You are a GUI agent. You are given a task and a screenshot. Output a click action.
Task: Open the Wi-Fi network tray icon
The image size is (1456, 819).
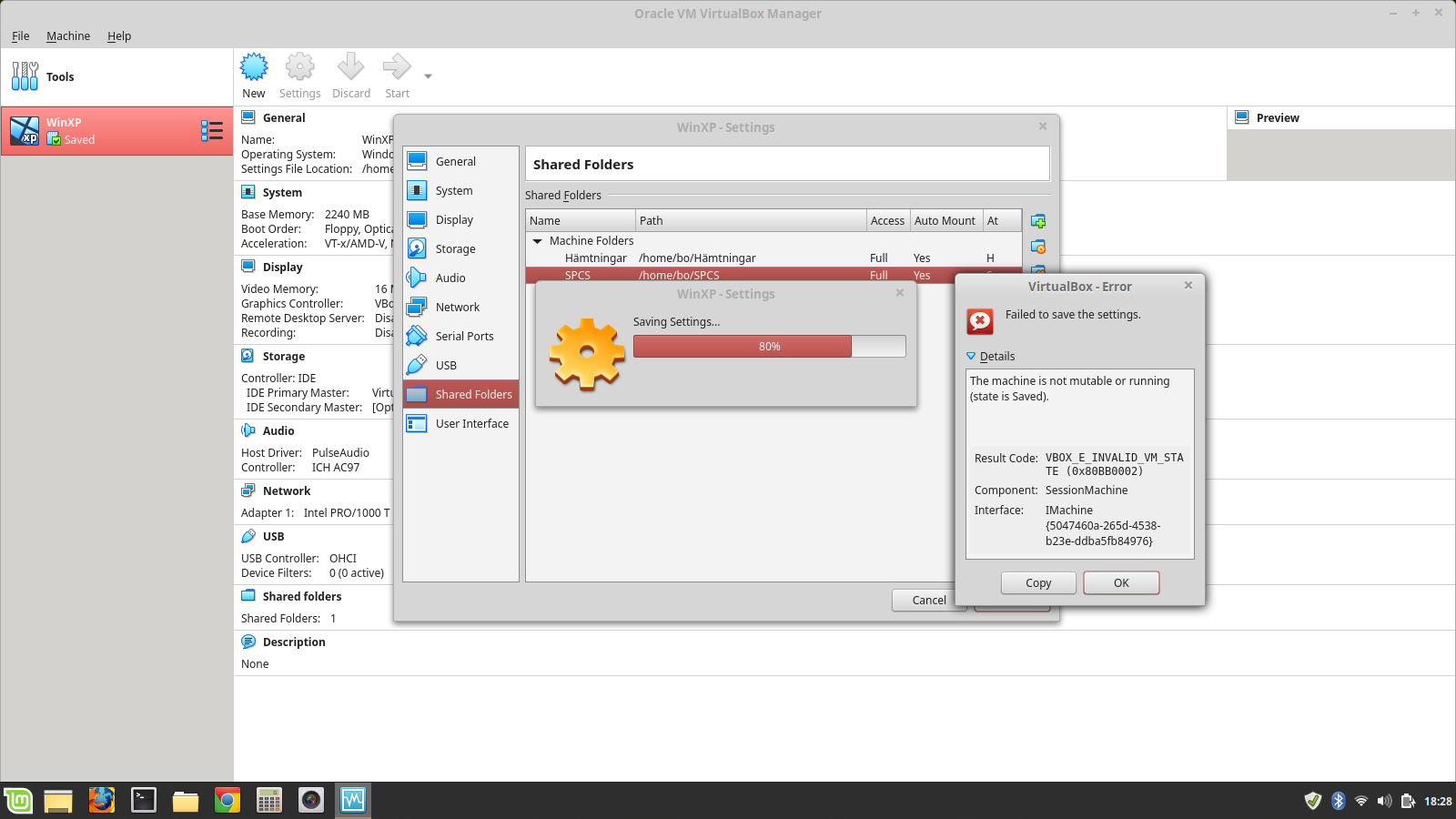1361,801
